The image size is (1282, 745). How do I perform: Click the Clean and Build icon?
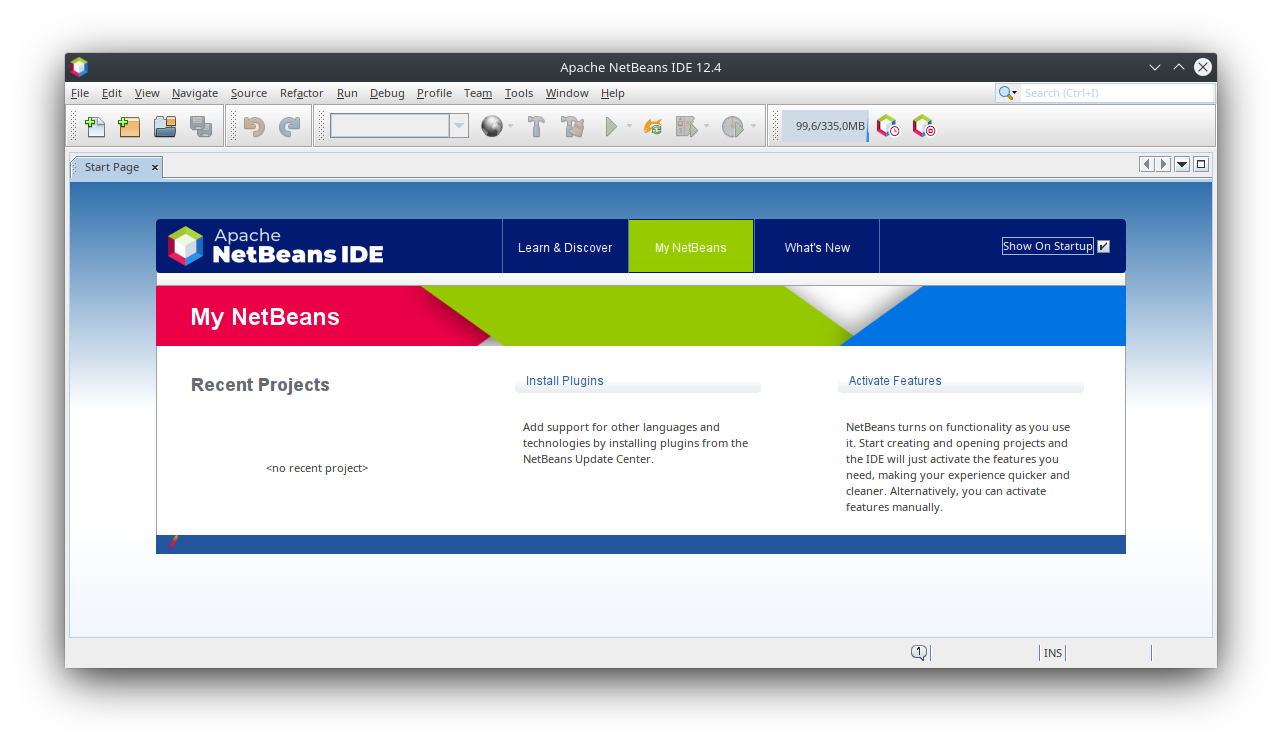click(x=572, y=127)
